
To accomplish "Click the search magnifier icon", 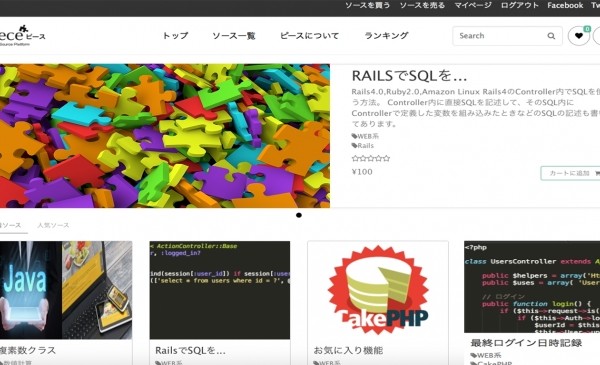I will pos(551,36).
